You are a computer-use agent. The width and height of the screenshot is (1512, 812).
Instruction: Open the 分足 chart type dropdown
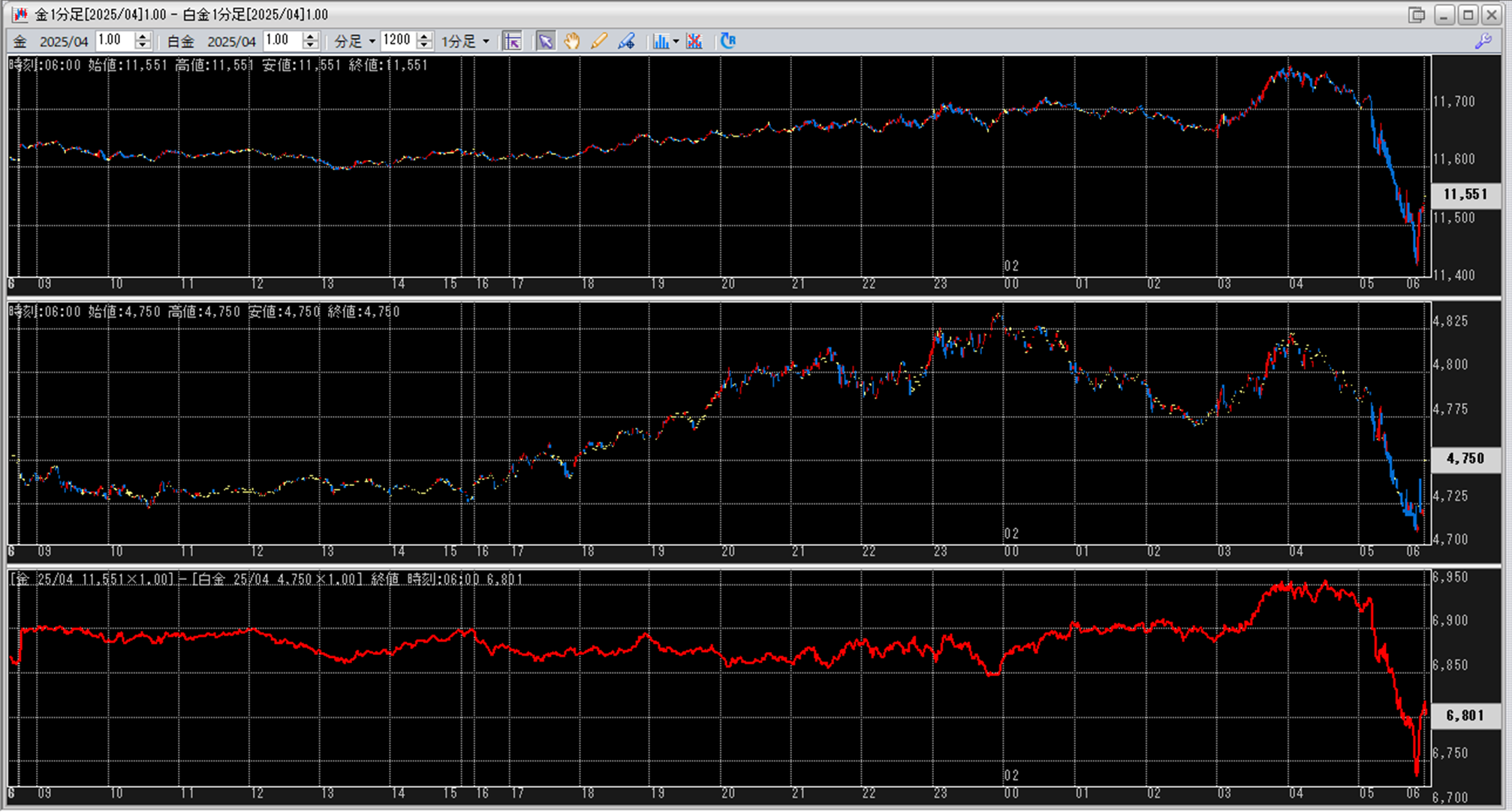pyautogui.click(x=355, y=41)
